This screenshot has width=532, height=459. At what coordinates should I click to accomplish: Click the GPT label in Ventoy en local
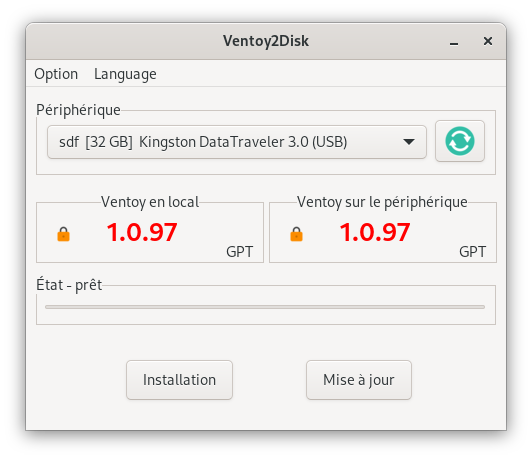240,252
